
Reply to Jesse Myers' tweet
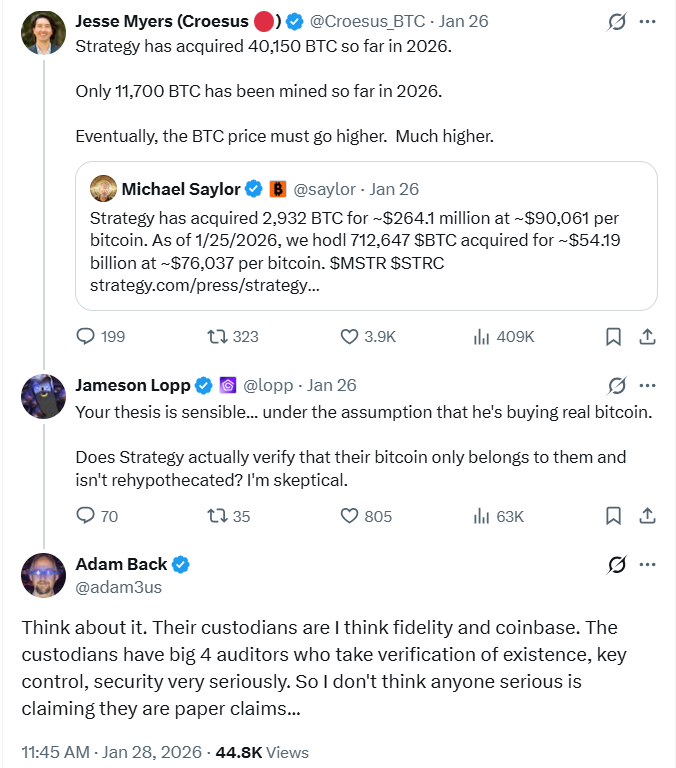(87, 336)
